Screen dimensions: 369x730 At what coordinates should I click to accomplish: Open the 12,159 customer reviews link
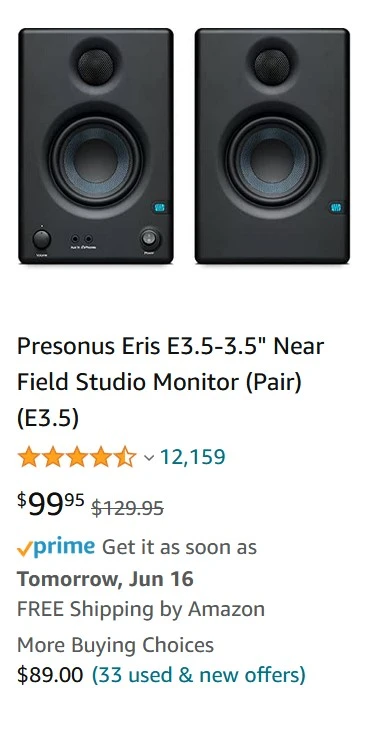[x=193, y=457]
